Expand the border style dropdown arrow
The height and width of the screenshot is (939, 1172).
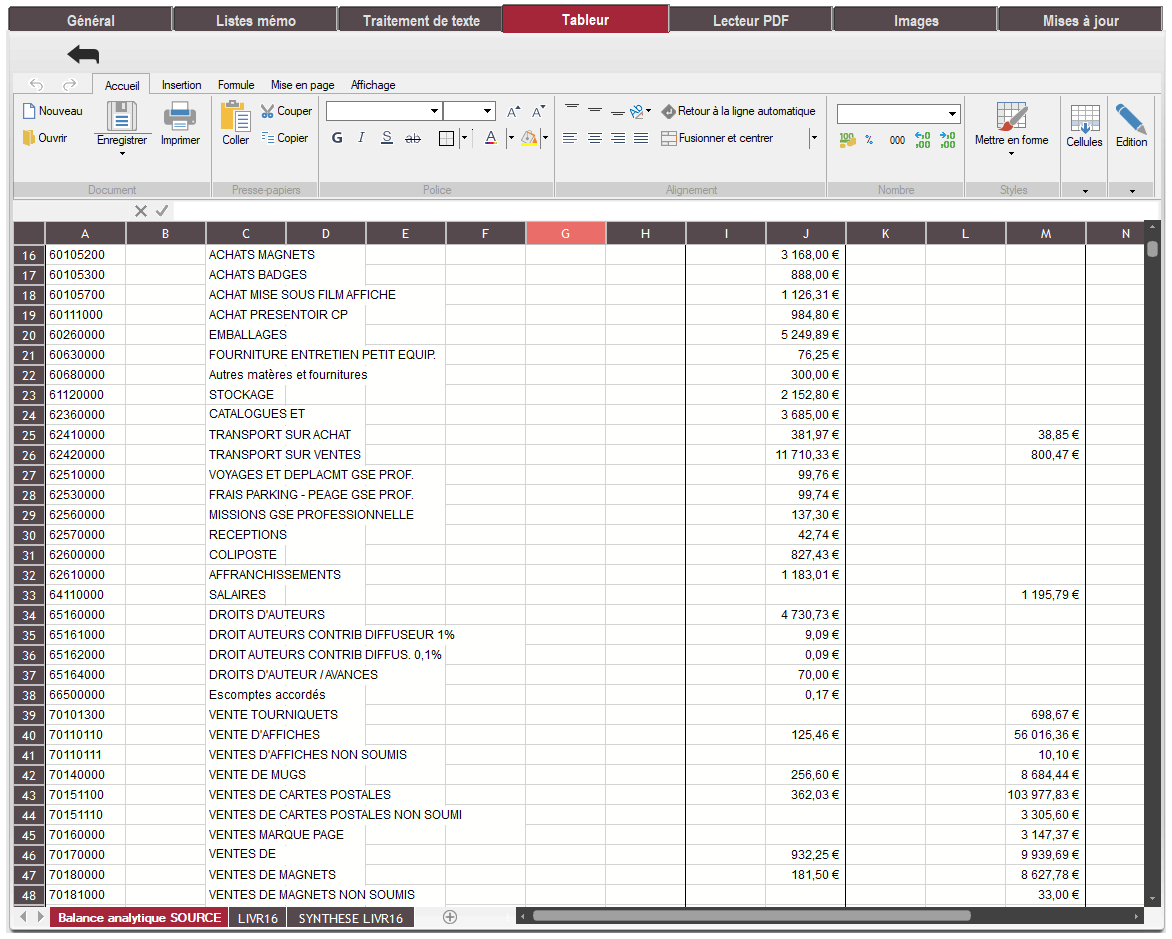(x=464, y=138)
